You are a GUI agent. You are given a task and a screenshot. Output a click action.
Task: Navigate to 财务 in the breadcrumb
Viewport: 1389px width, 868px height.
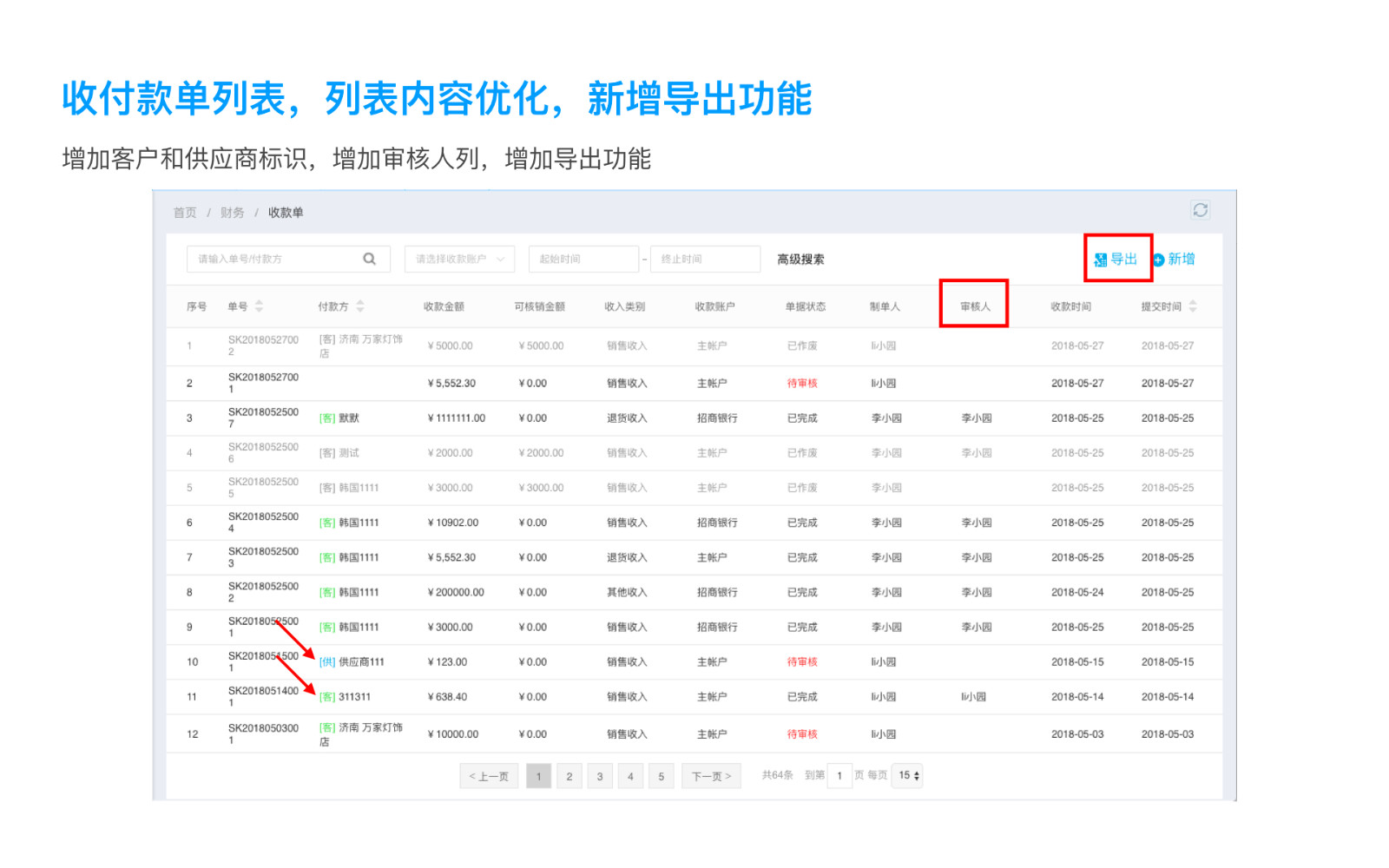tap(232, 213)
